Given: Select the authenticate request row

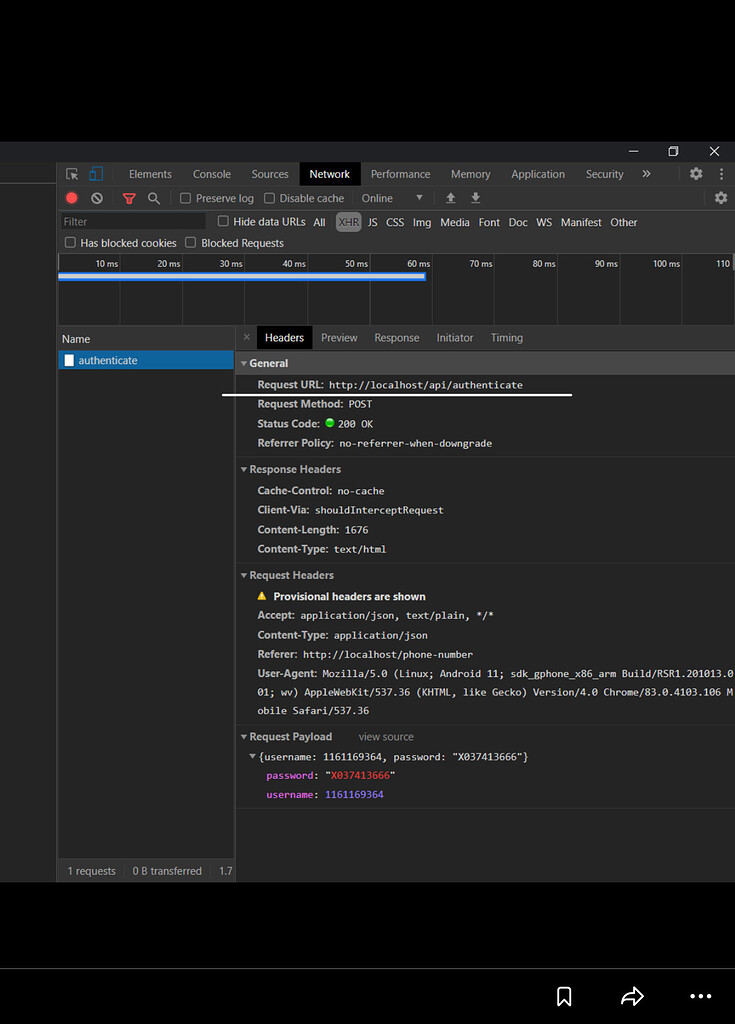Looking at the screenshot, I should [146, 360].
